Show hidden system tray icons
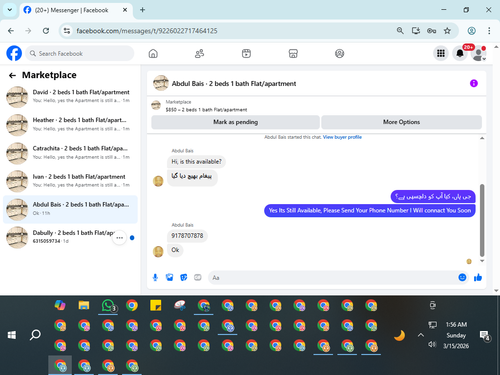This screenshot has height=375, width=500. 421,335
